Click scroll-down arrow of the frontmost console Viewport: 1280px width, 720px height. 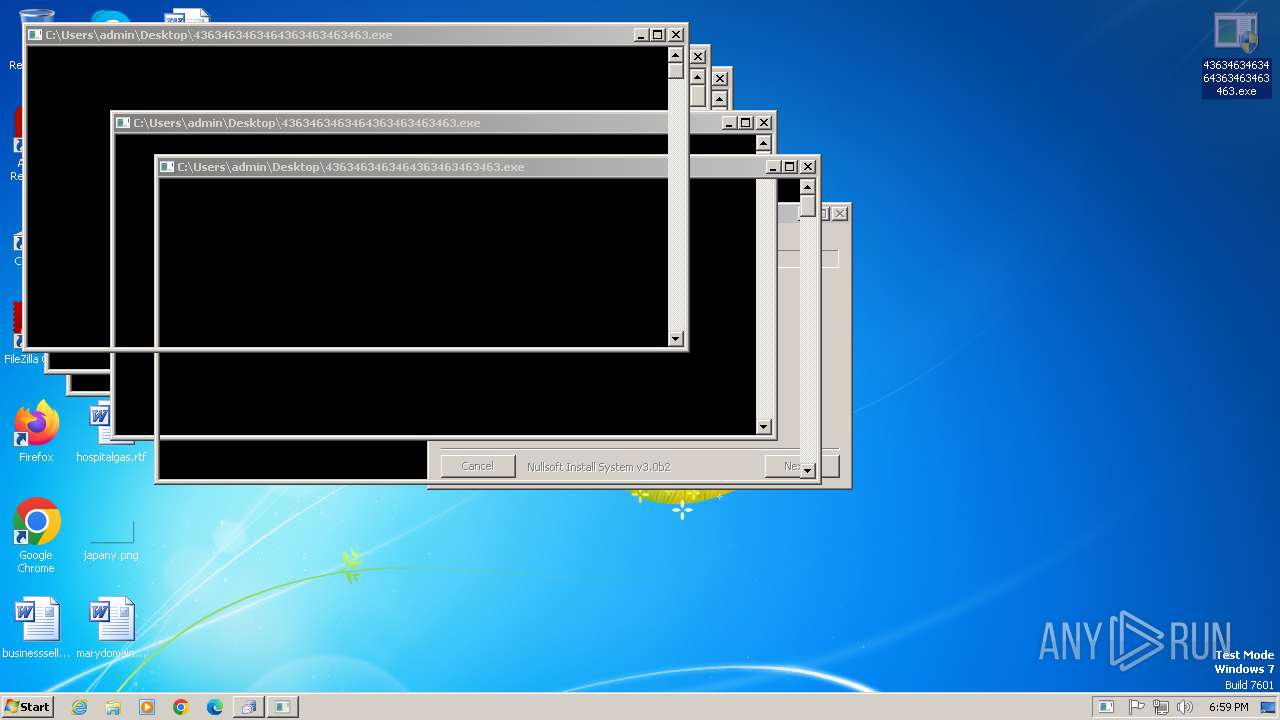coord(807,470)
